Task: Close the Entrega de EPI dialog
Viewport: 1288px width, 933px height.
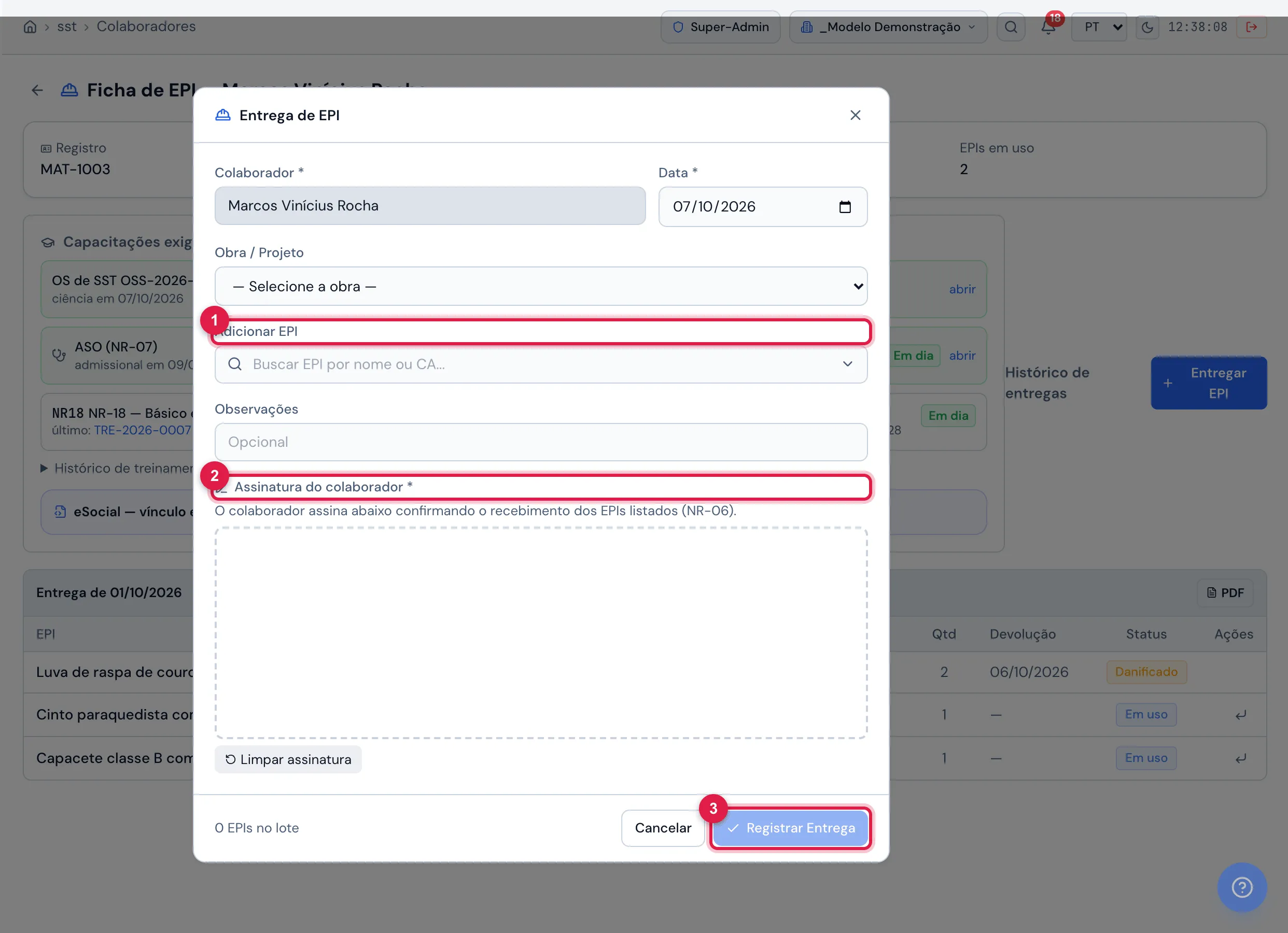Action: pos(855,115)
